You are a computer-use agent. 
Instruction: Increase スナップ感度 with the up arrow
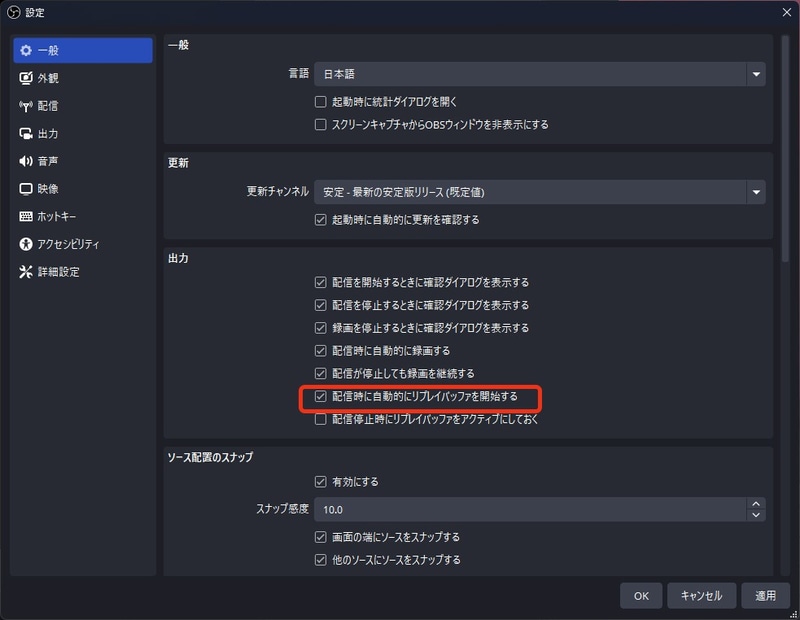click(x=756, y=503)
